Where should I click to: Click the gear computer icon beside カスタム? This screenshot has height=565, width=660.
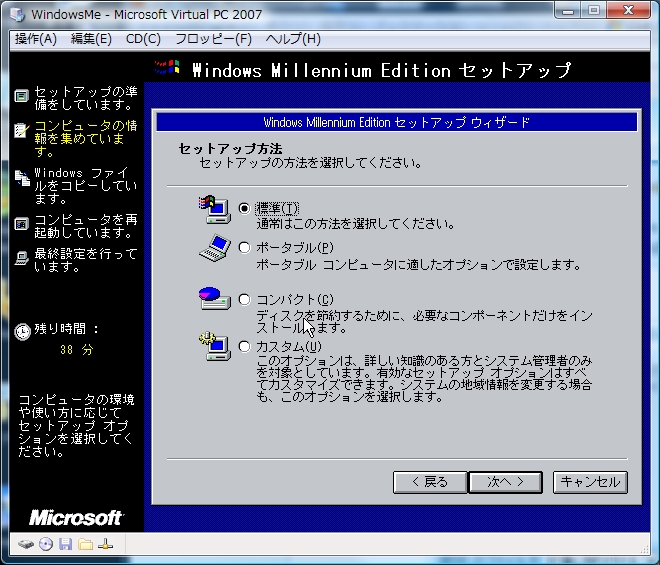[x=215, y=346]
